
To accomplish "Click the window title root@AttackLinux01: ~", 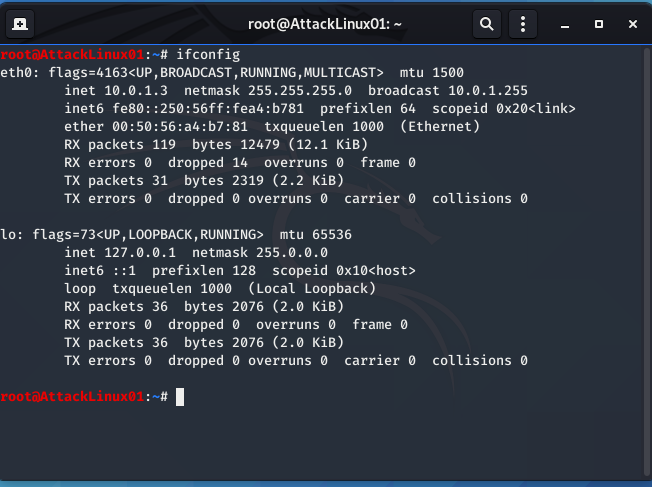I will pyautogui.click(x=325, y=24).
